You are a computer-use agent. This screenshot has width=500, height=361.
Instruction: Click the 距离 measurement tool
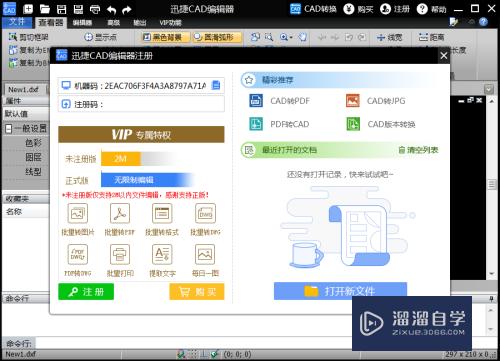point(432,37)
